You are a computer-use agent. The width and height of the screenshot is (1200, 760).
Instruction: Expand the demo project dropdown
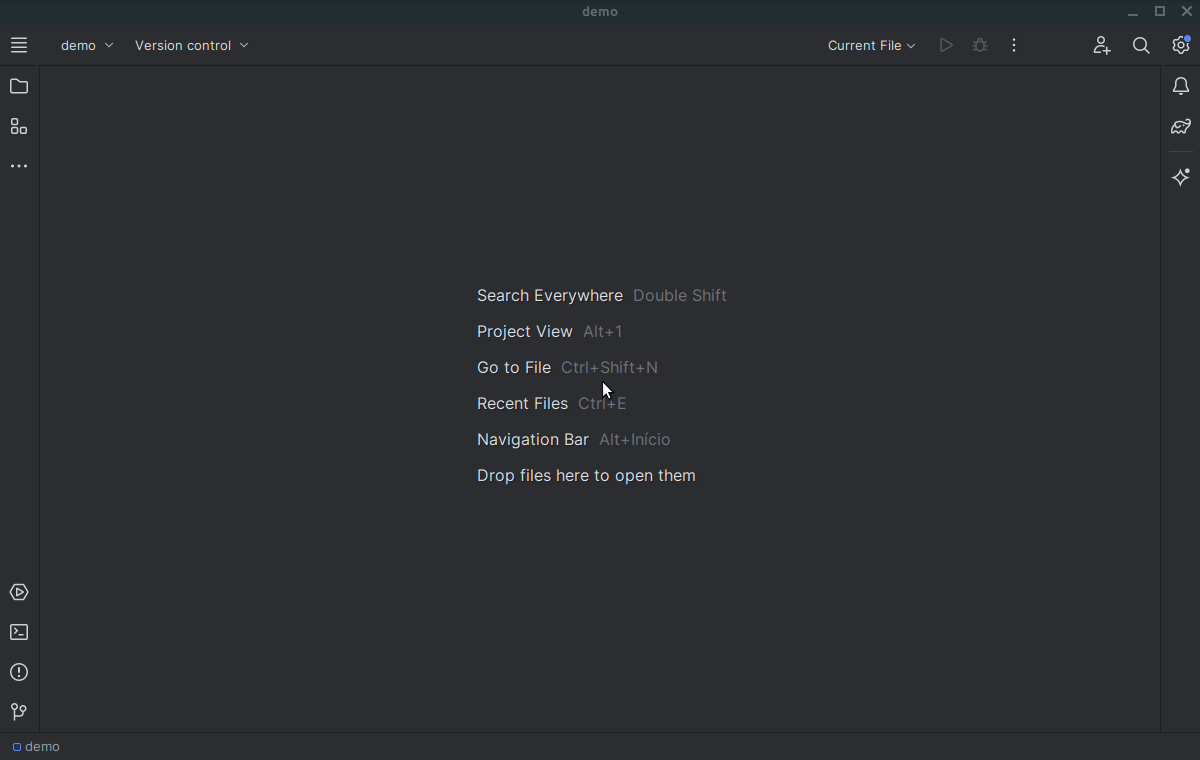(87, 45)
